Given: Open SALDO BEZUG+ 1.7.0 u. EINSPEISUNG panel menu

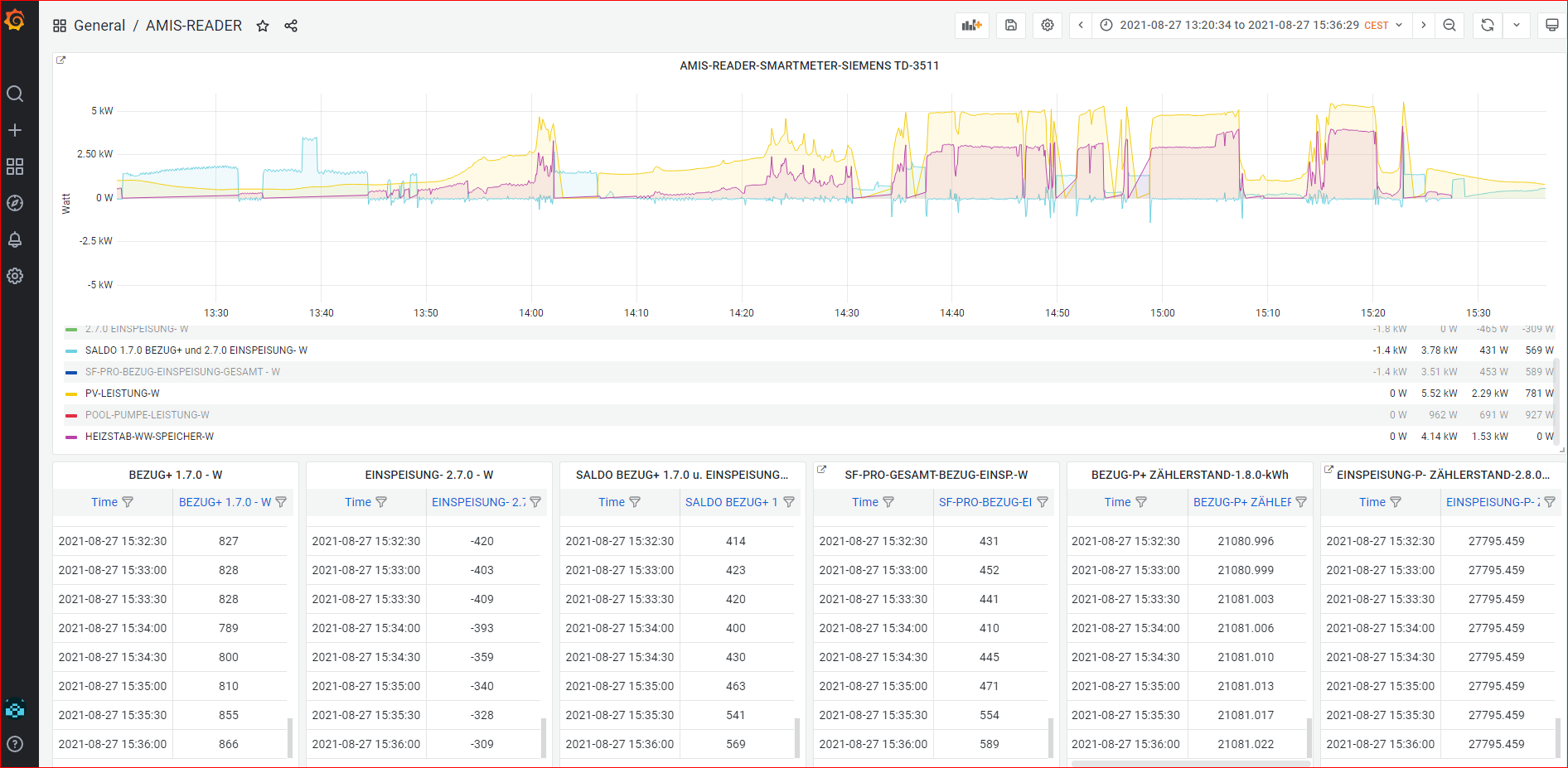Looking at the screenshot, I should (x=682, y=475).
